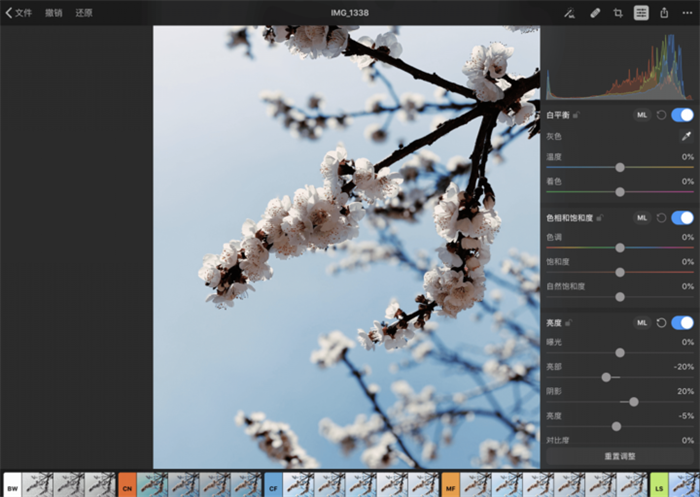Select the LS preset group label

pyautogui.click(x=659, y=486)
